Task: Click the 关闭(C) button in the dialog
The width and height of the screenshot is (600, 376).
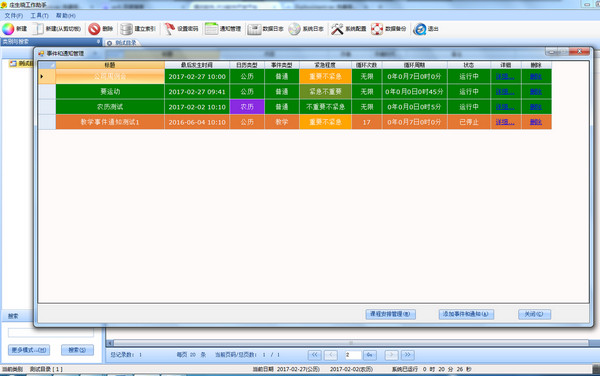Action: (535, 314)
